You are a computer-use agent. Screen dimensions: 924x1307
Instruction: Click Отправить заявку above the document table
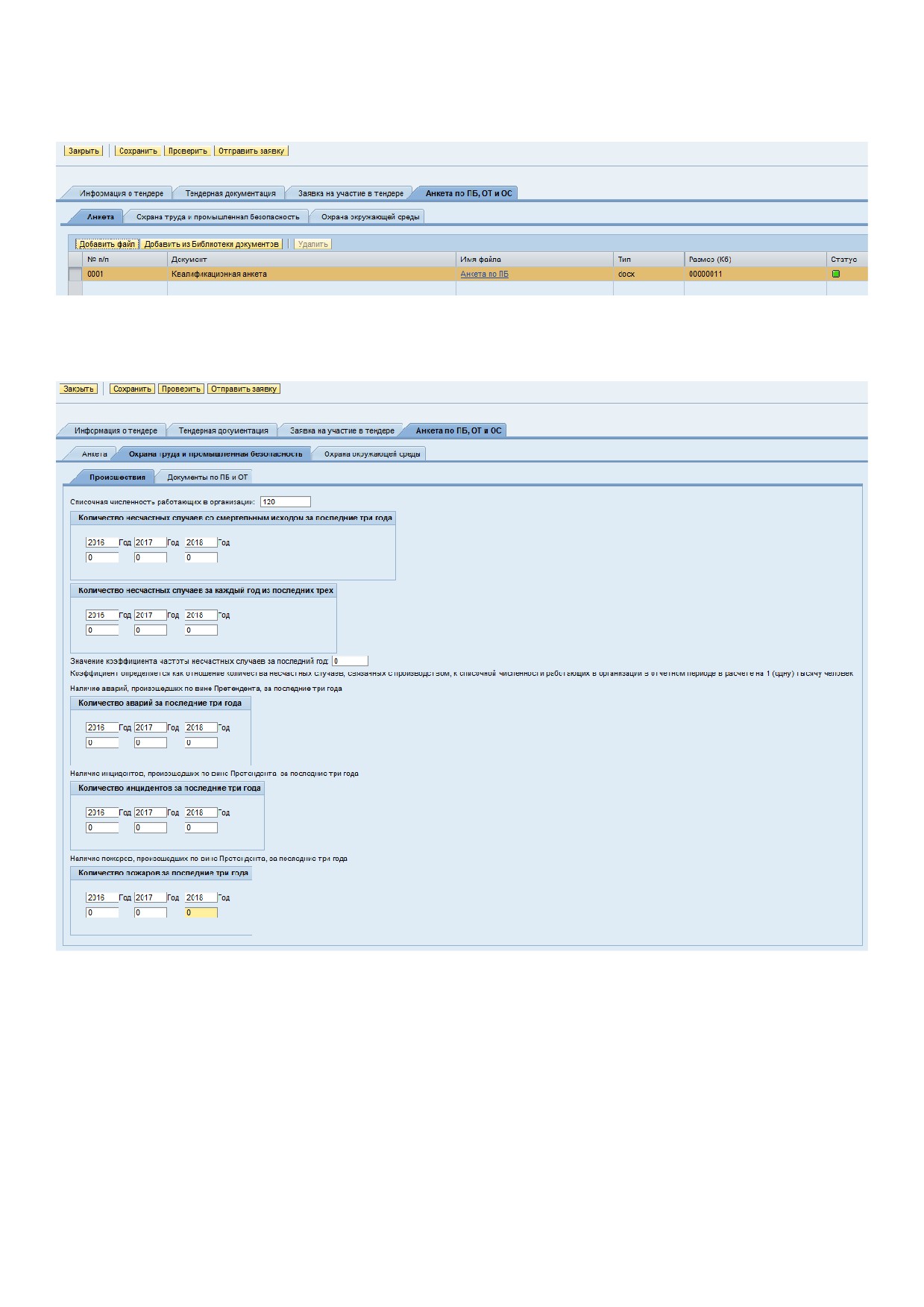point(251,151)
